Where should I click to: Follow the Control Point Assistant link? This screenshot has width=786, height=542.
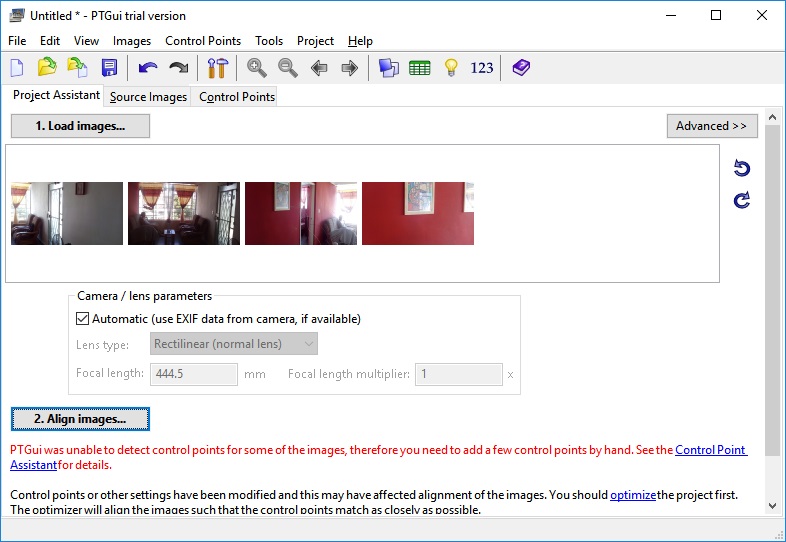pyautogui.click(x=711, y=450)
